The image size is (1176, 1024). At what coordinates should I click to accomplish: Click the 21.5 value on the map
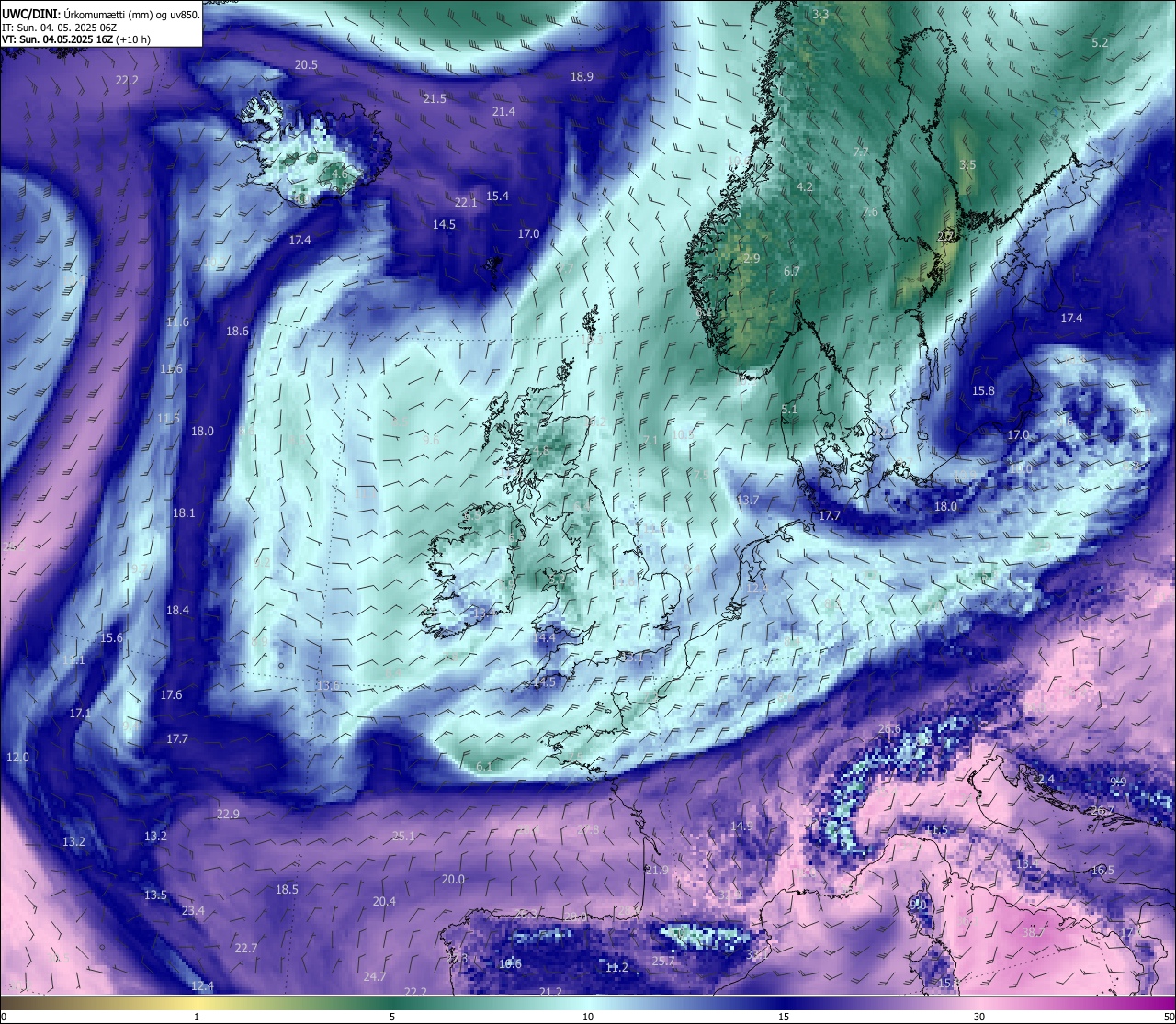tap(435, 98)
